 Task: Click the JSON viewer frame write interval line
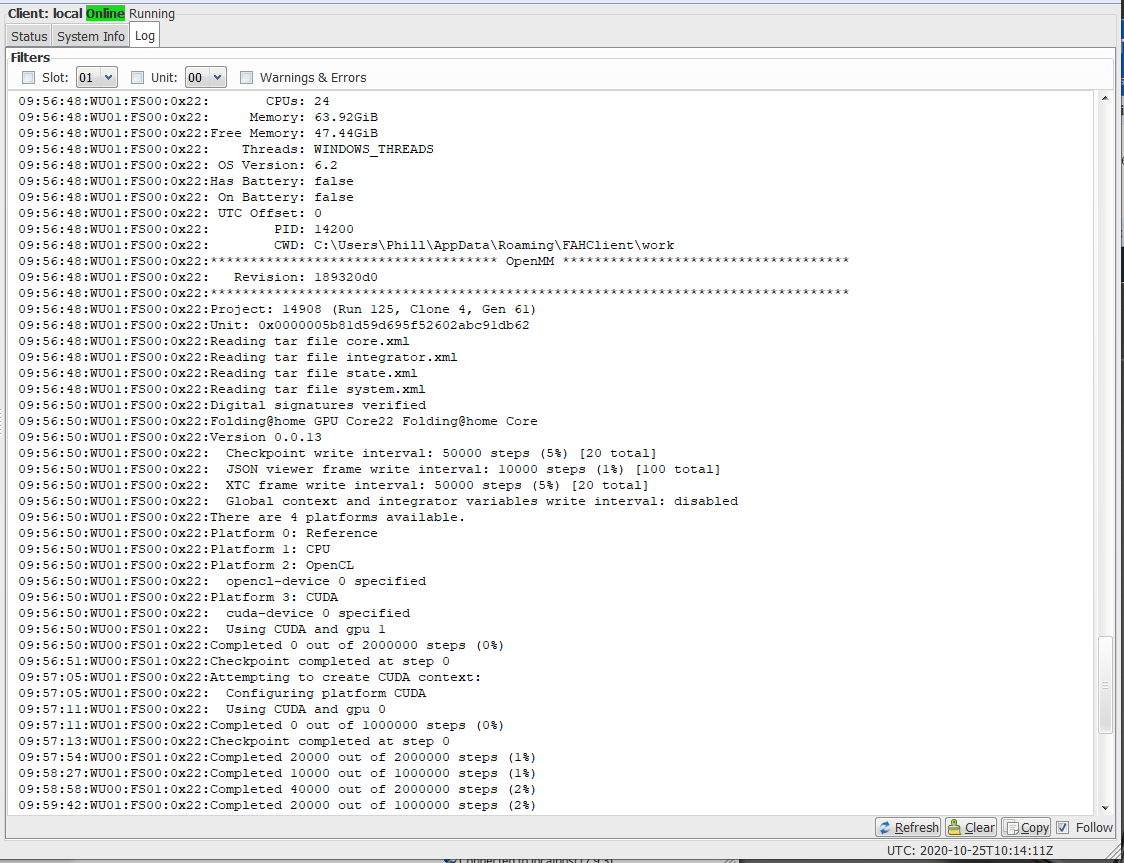coord(369,469)
